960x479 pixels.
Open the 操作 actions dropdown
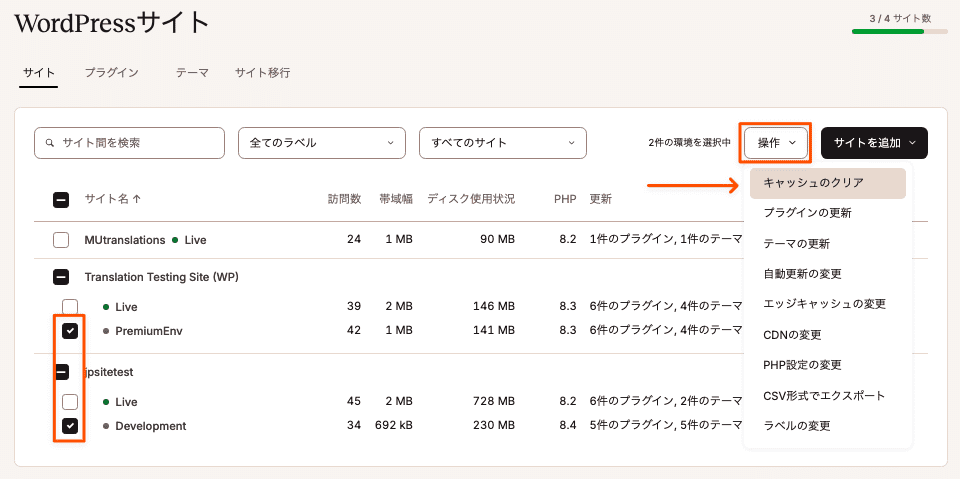click(x=776, y=143)
